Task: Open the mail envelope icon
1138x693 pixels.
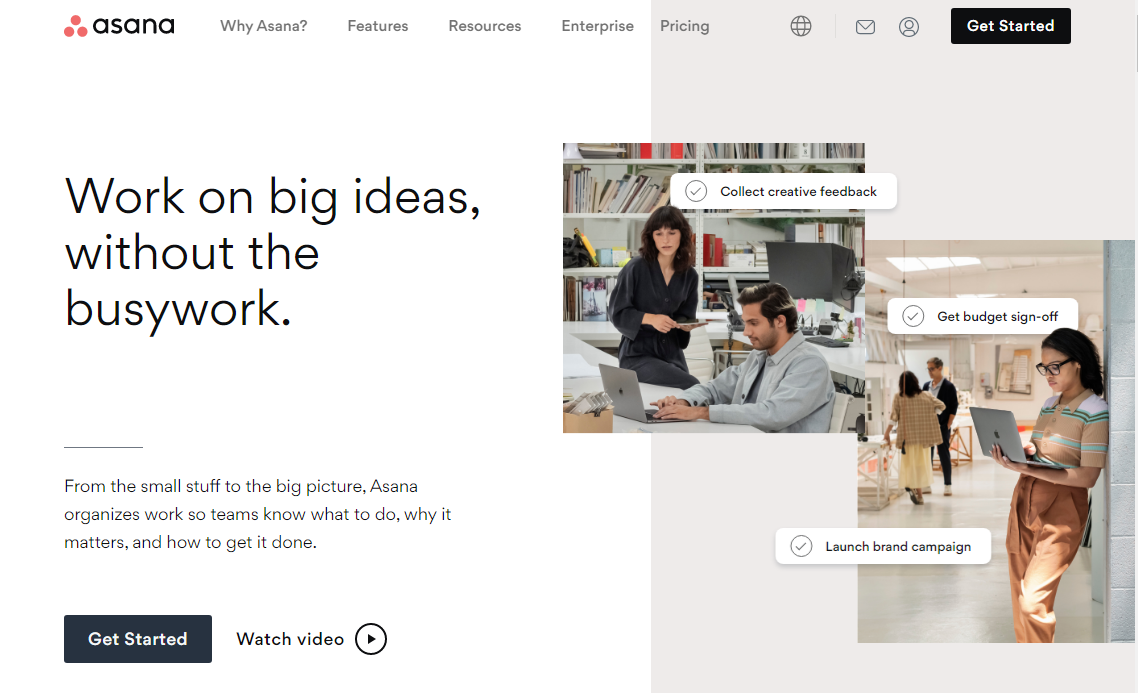Action: point(865,27)
